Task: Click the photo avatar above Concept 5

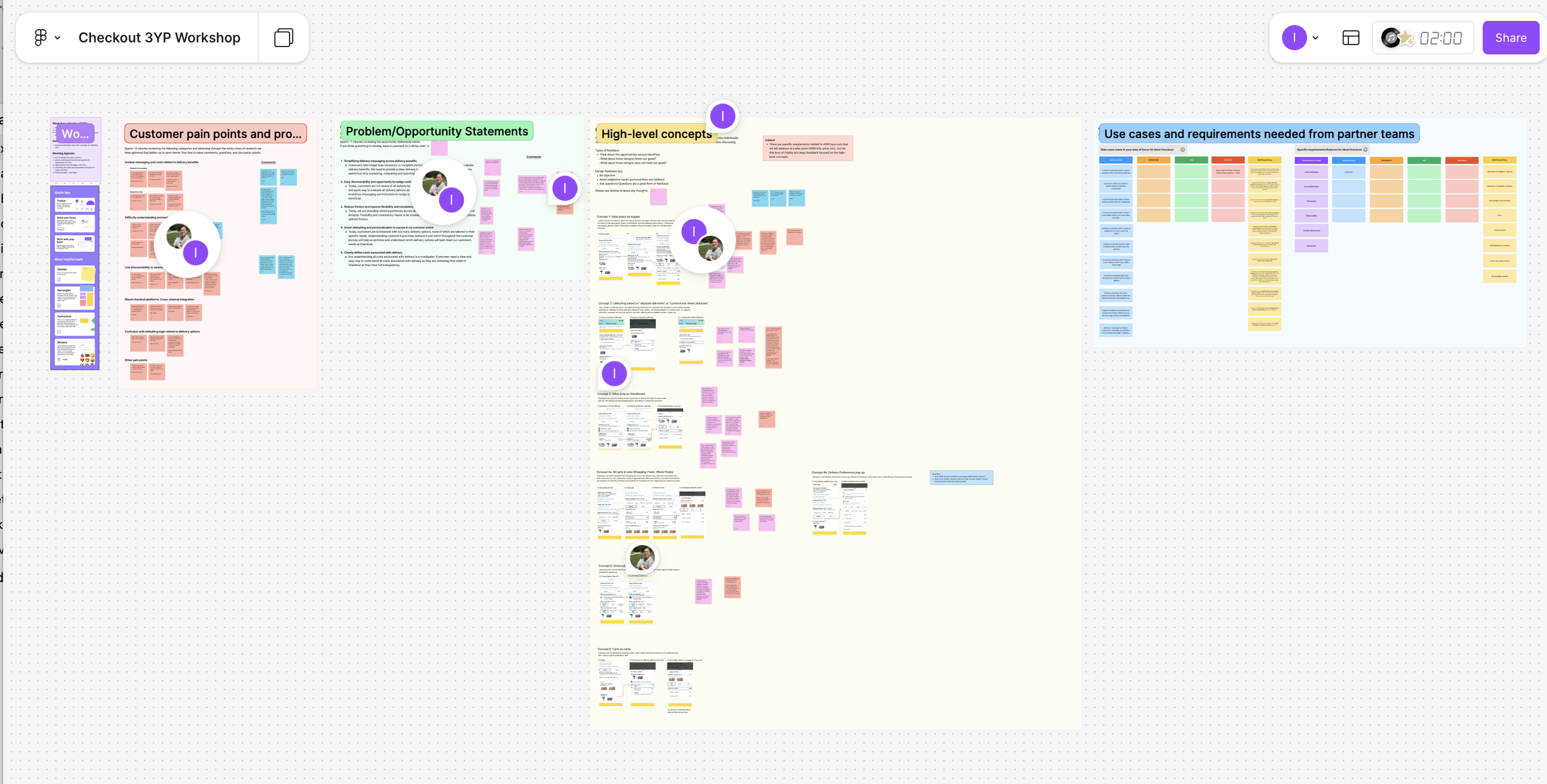Action: pos(642,558)
